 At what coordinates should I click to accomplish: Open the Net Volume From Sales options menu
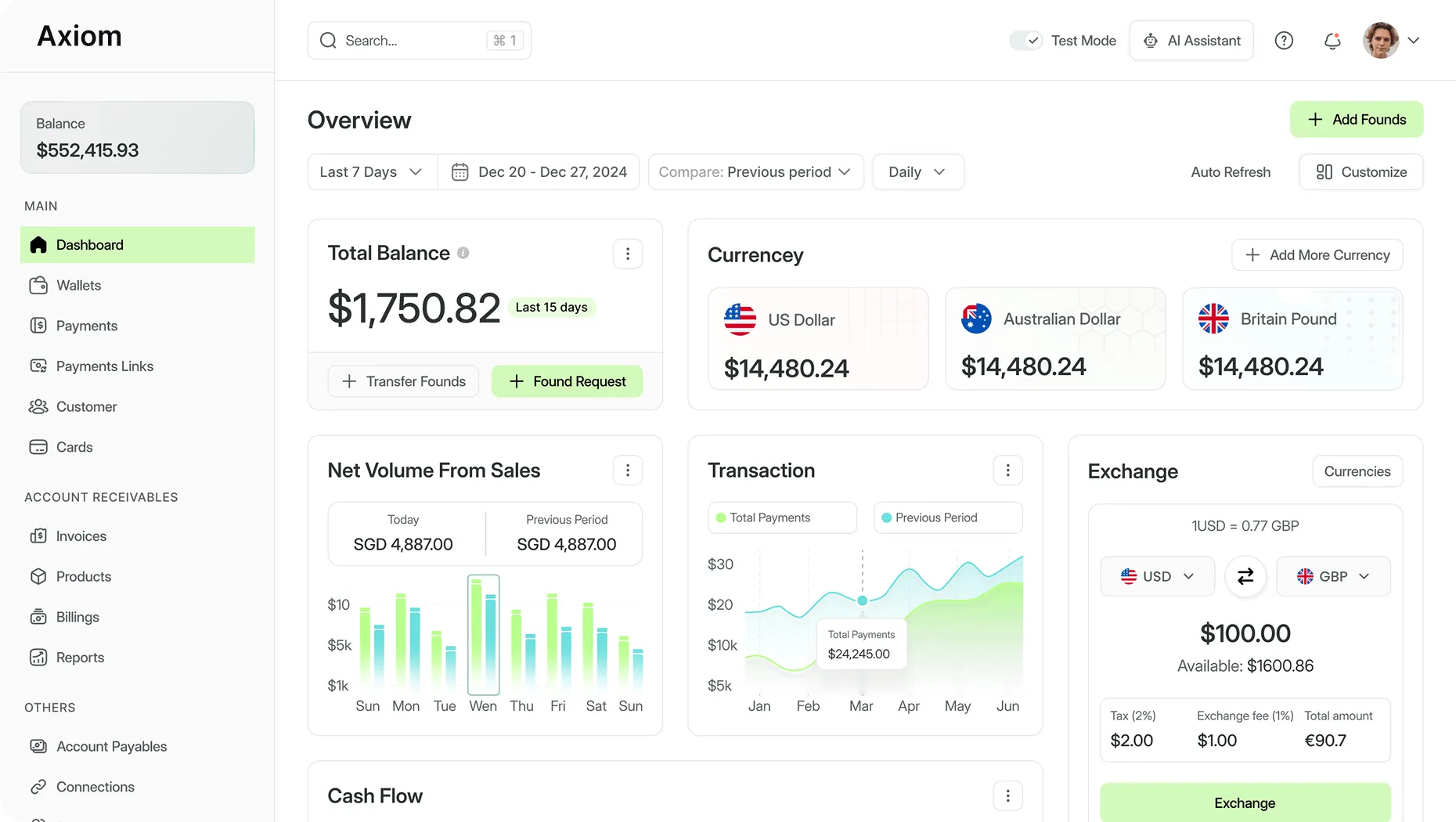pos(627,470)
